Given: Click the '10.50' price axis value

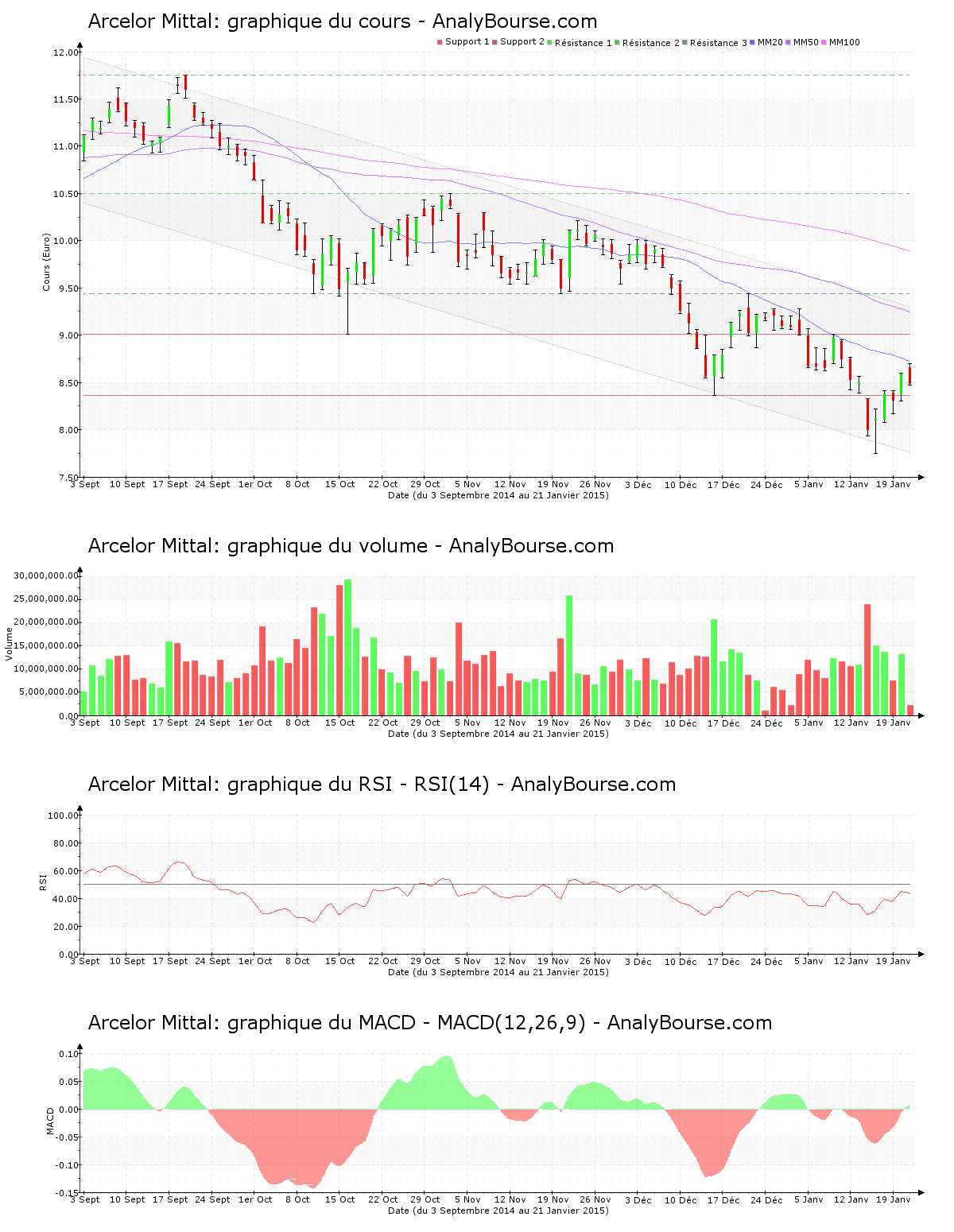Looking at the screenshot, I should pyautogui.click(x=66, y=194).
